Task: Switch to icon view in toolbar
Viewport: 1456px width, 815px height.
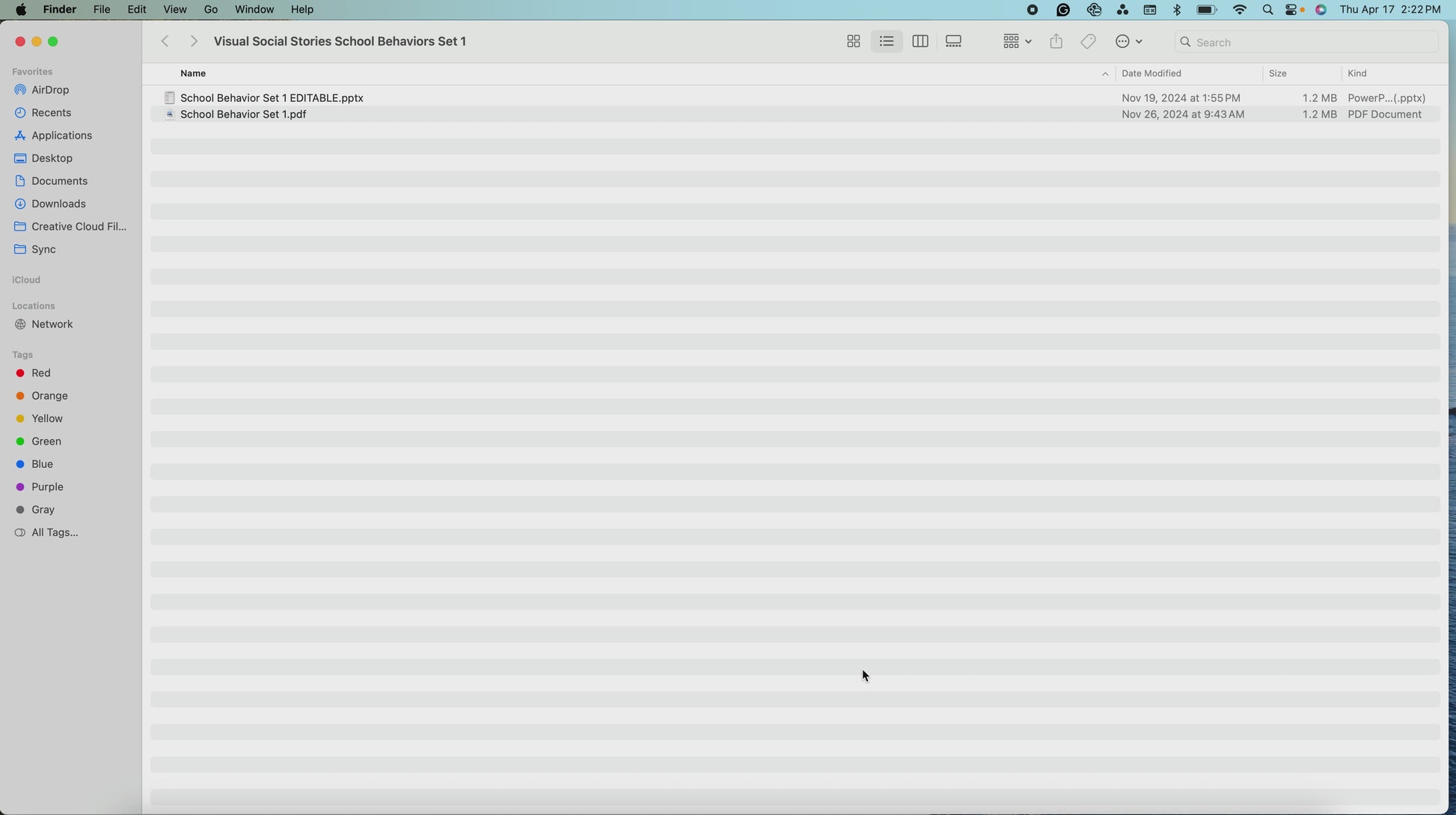Action: pyautogui.click(x=853, y=42)
